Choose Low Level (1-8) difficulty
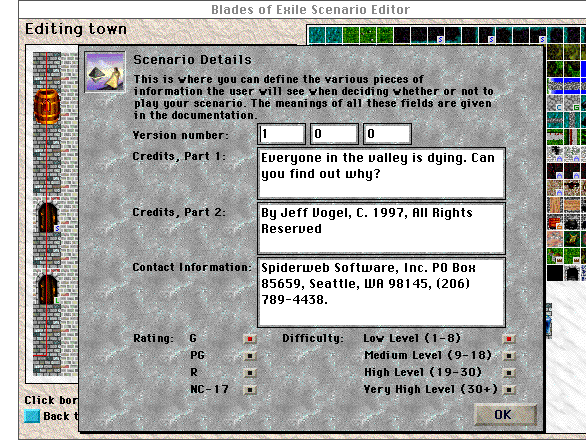Screen dimensions: 586x440 pyautogui.click(x=509, y=339)
